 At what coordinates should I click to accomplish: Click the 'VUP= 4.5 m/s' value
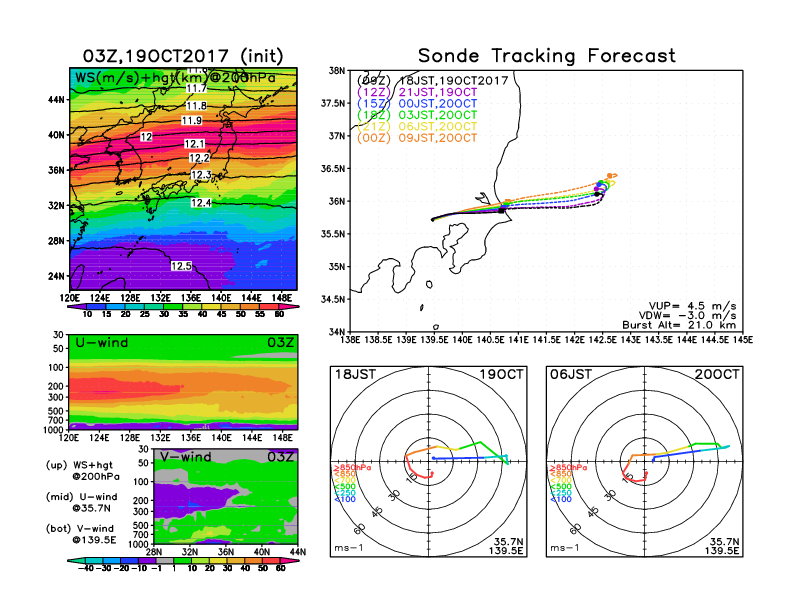(x=692, y=306)
